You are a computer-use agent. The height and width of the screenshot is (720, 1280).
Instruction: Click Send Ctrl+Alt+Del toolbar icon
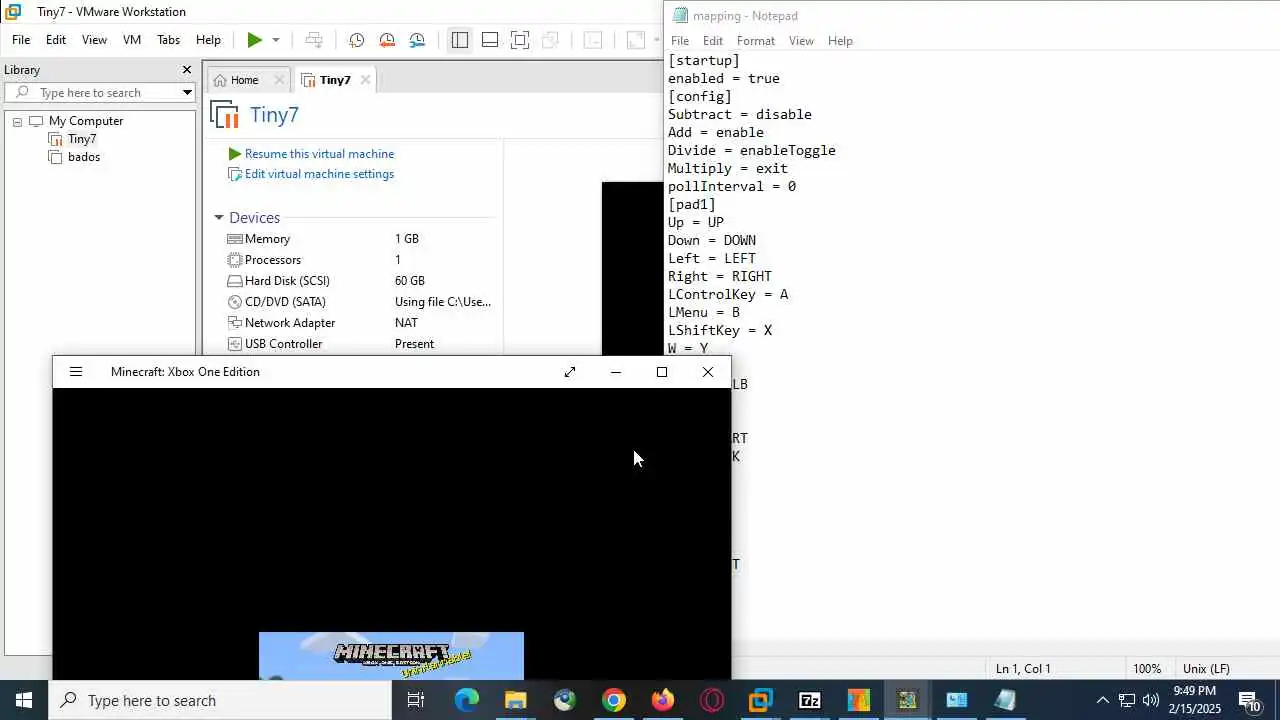click(x=314, y=40)
